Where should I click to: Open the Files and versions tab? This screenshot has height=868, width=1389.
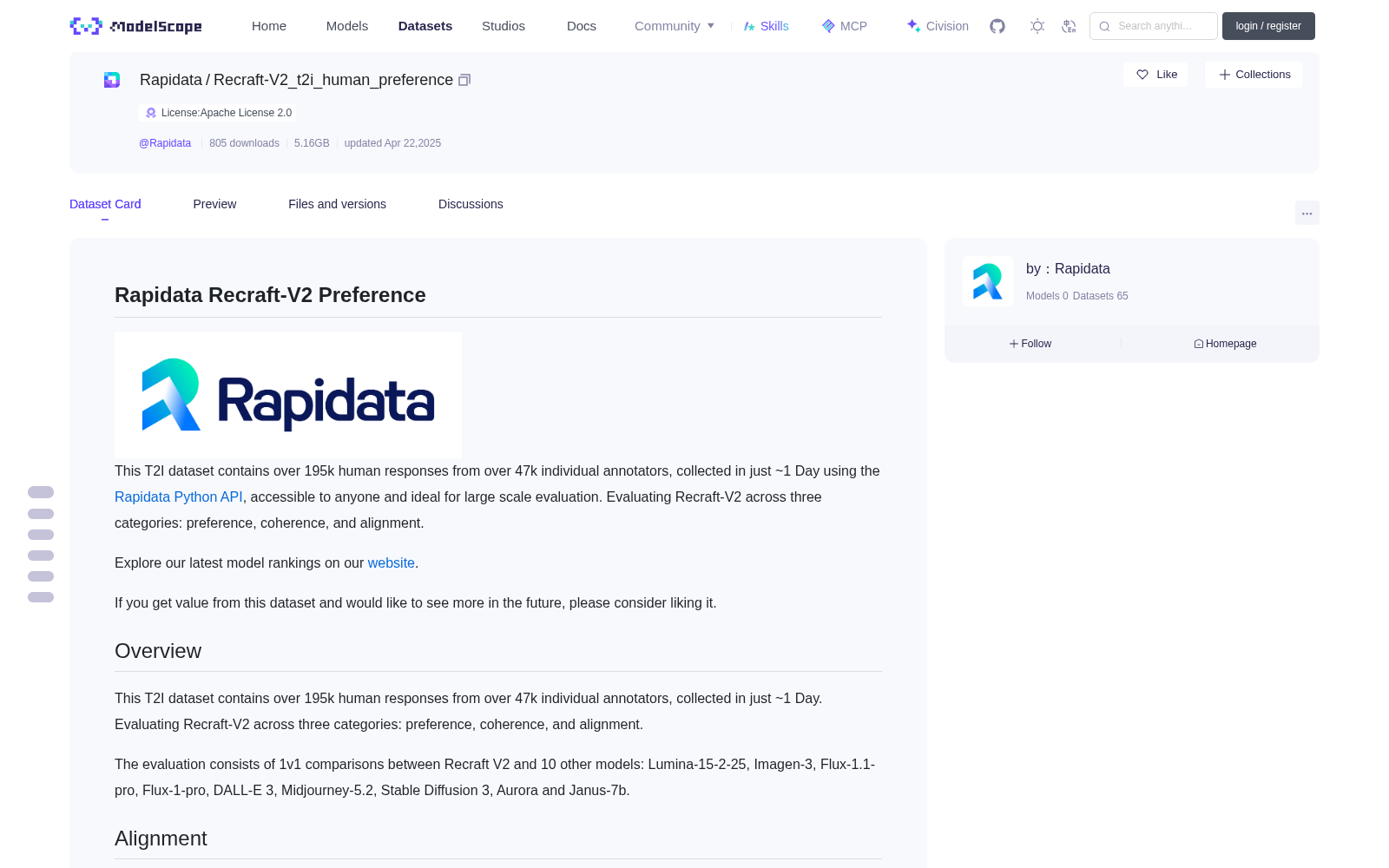(x=337, y=204)
